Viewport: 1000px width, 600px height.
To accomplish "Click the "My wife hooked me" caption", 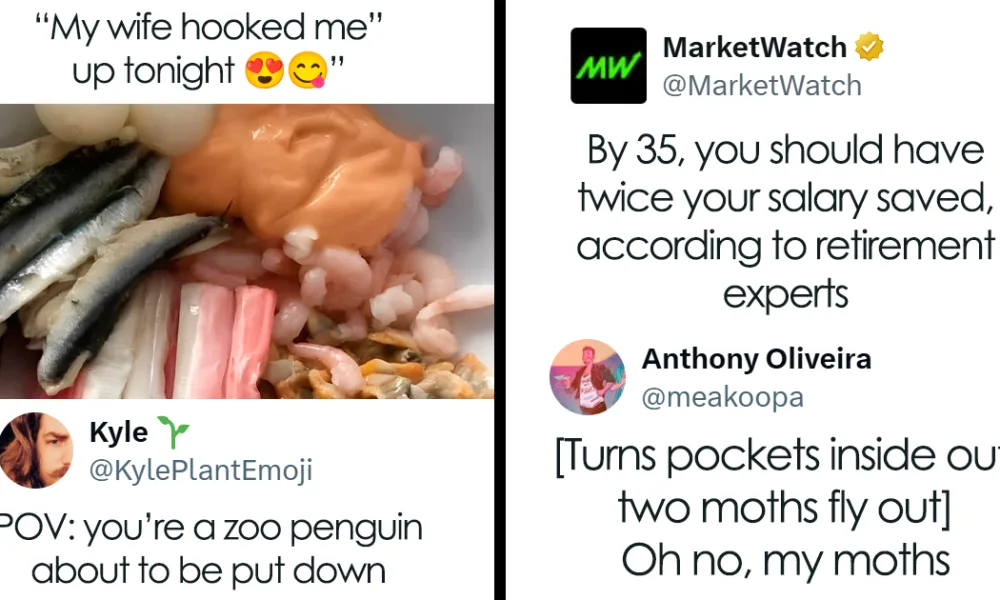I will (x=209, y=28).
